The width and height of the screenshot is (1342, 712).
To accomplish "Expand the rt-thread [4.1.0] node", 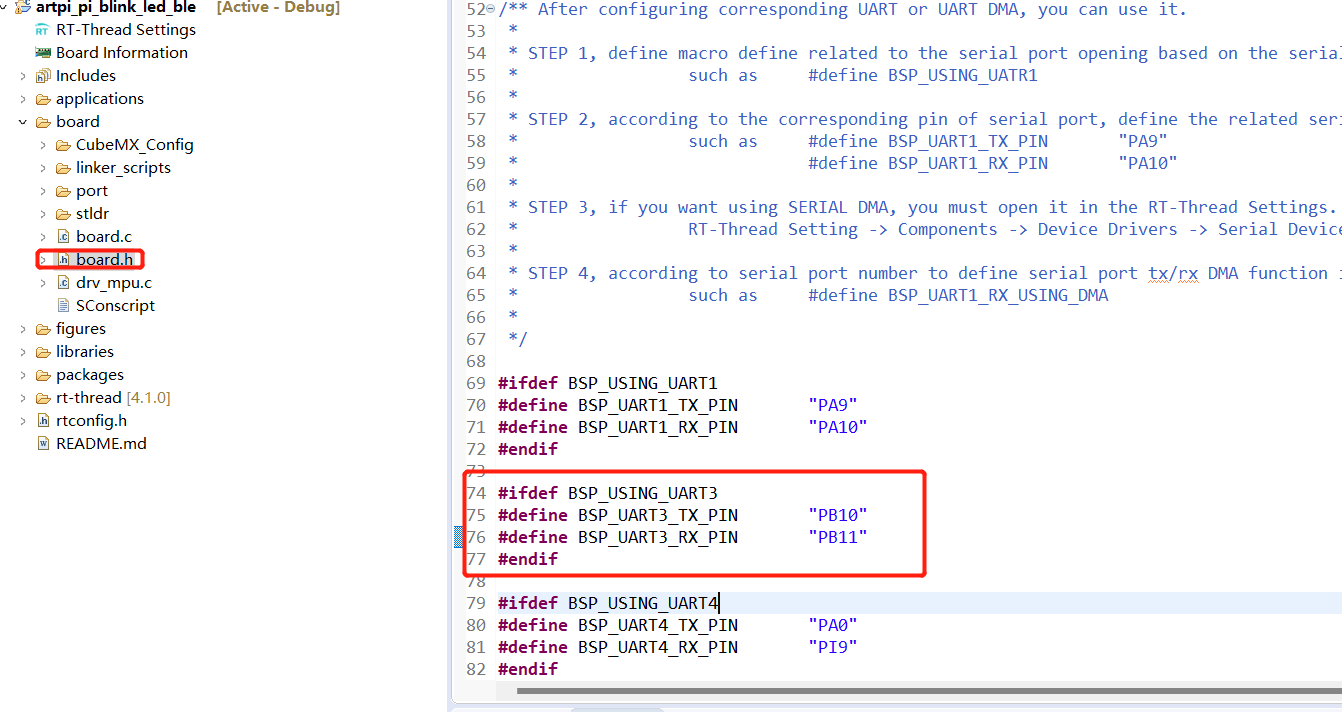I will [x=22, y=397].
